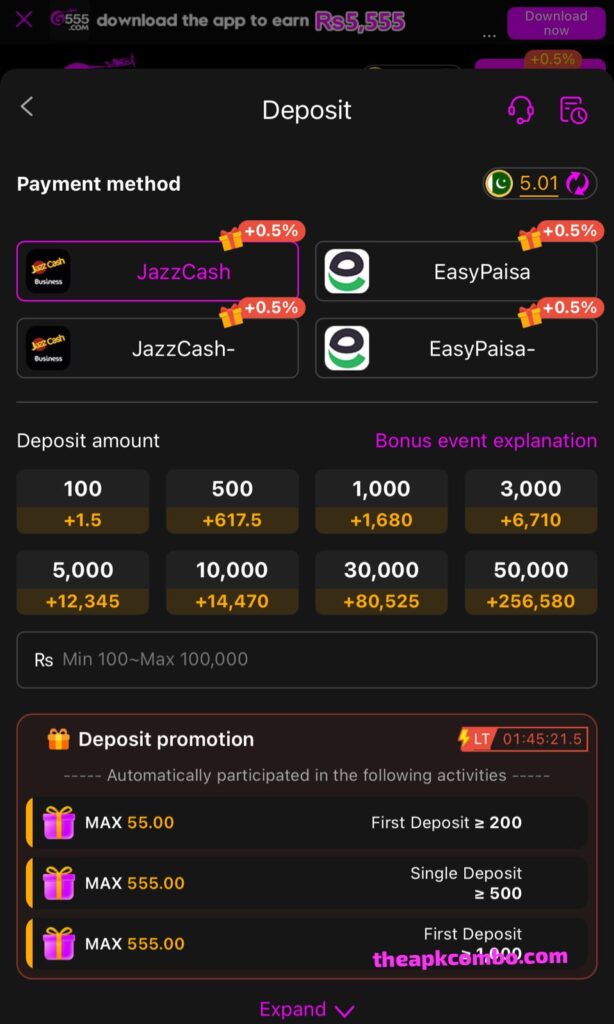Open customer support via the headset icon
Viewport: 614px width, 1024px height.
(522, 112)
